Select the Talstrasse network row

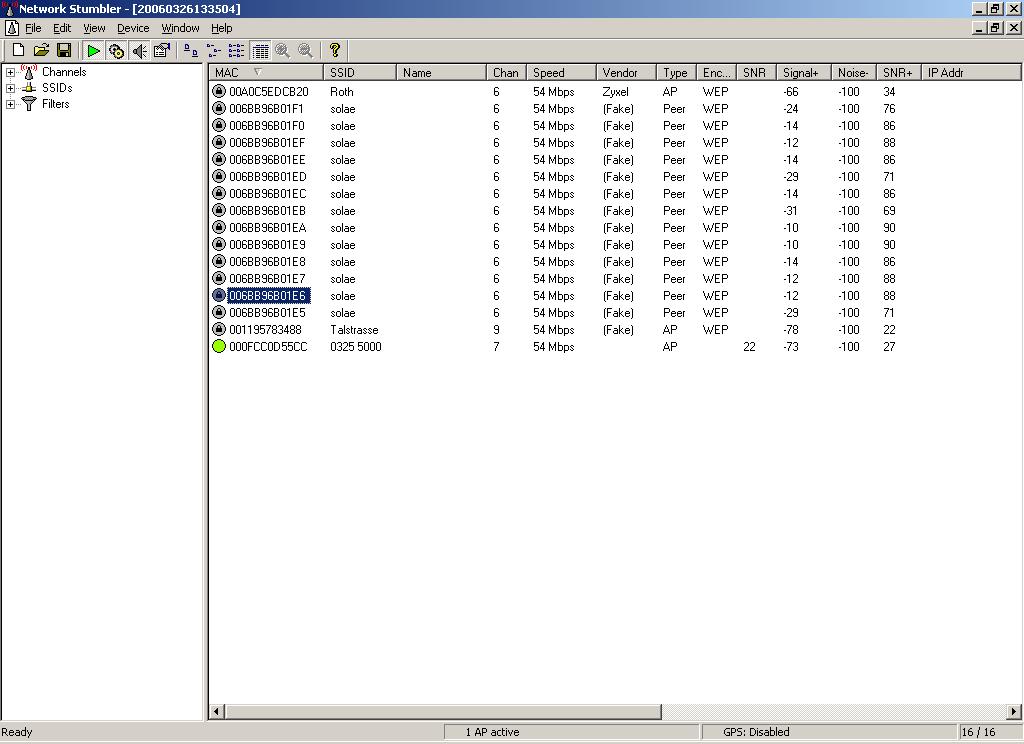pos(354,330)
